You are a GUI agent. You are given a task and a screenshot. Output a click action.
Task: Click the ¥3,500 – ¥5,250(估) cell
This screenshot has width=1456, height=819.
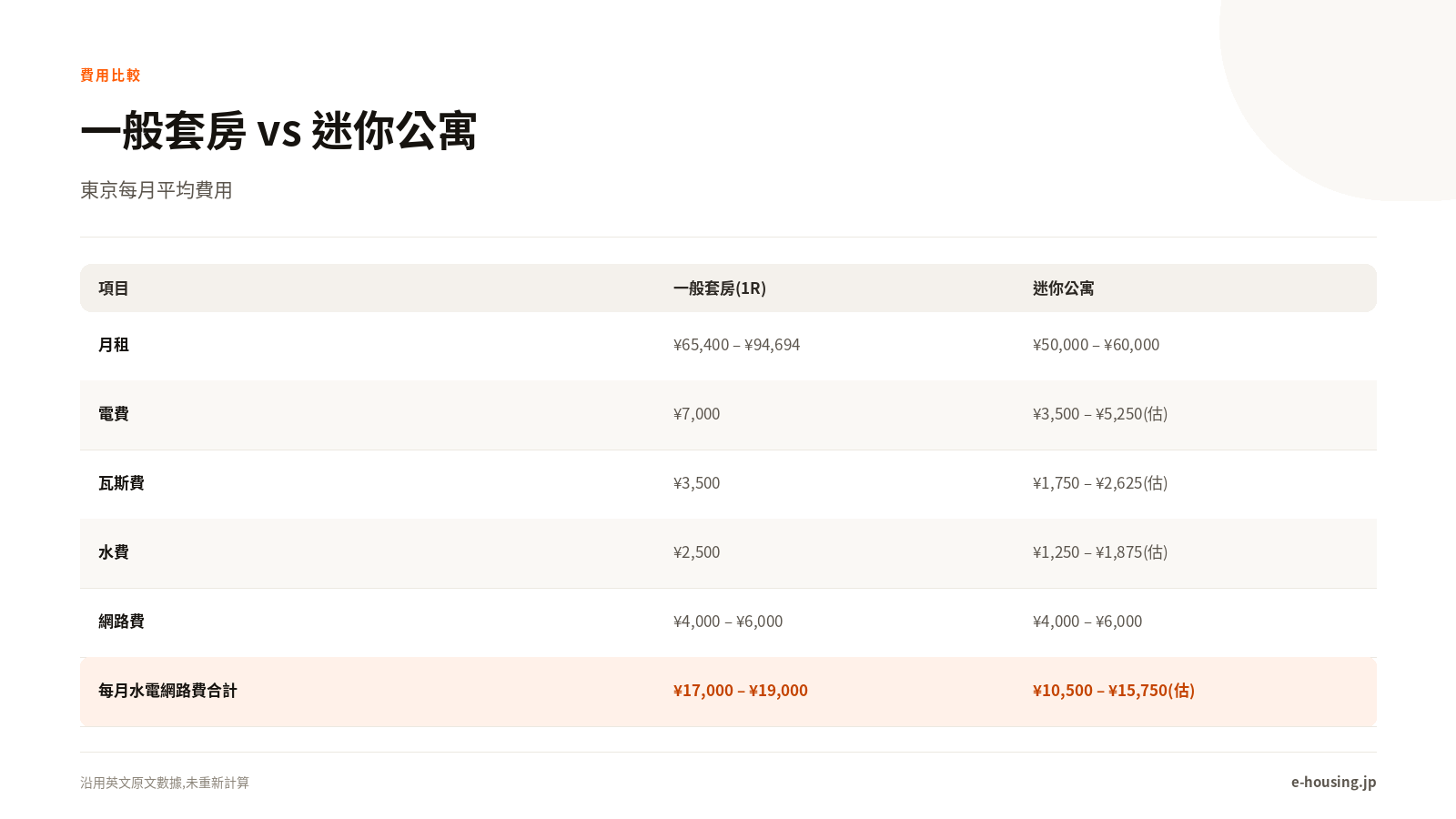pyautogui.click(x=1100, y=414)
